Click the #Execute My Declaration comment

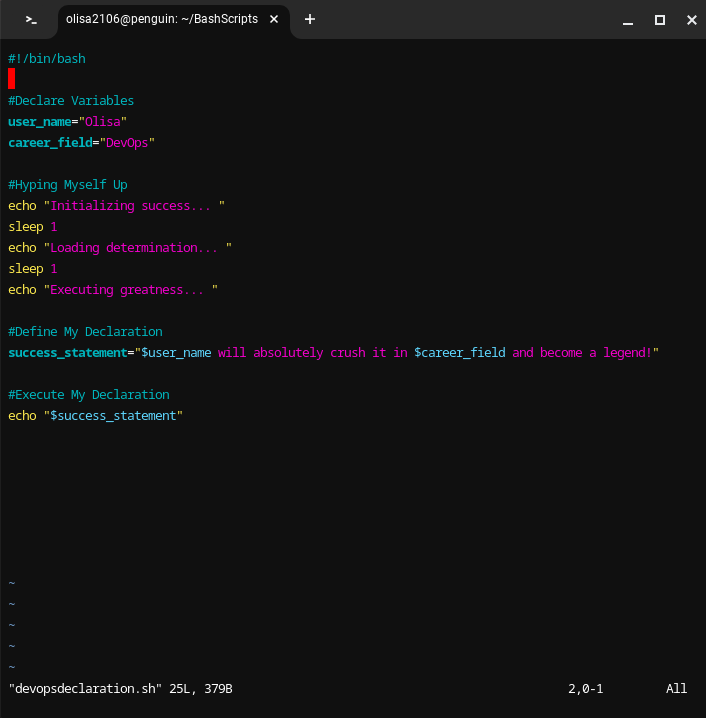pyautogui.click(x=89, y=395)
